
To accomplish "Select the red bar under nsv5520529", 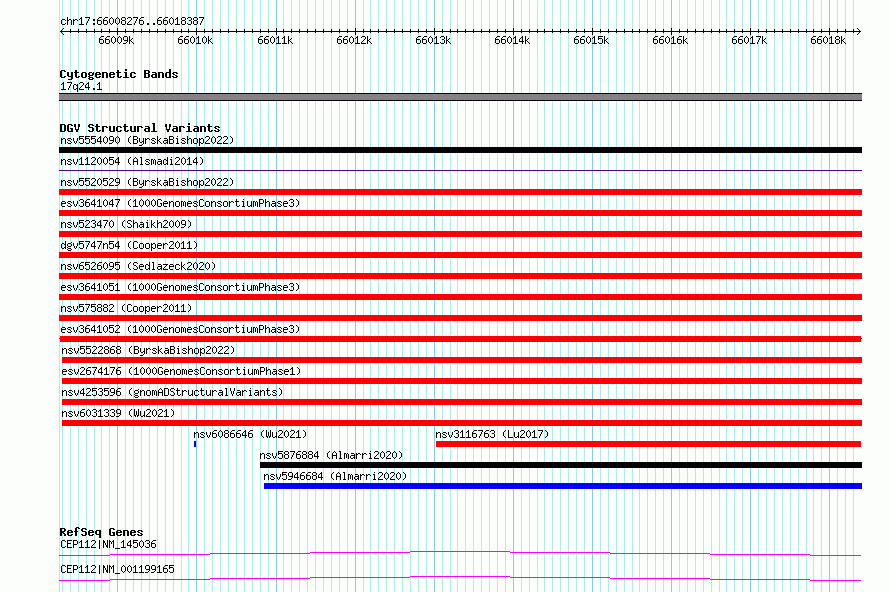I will [x=460, y=192].
